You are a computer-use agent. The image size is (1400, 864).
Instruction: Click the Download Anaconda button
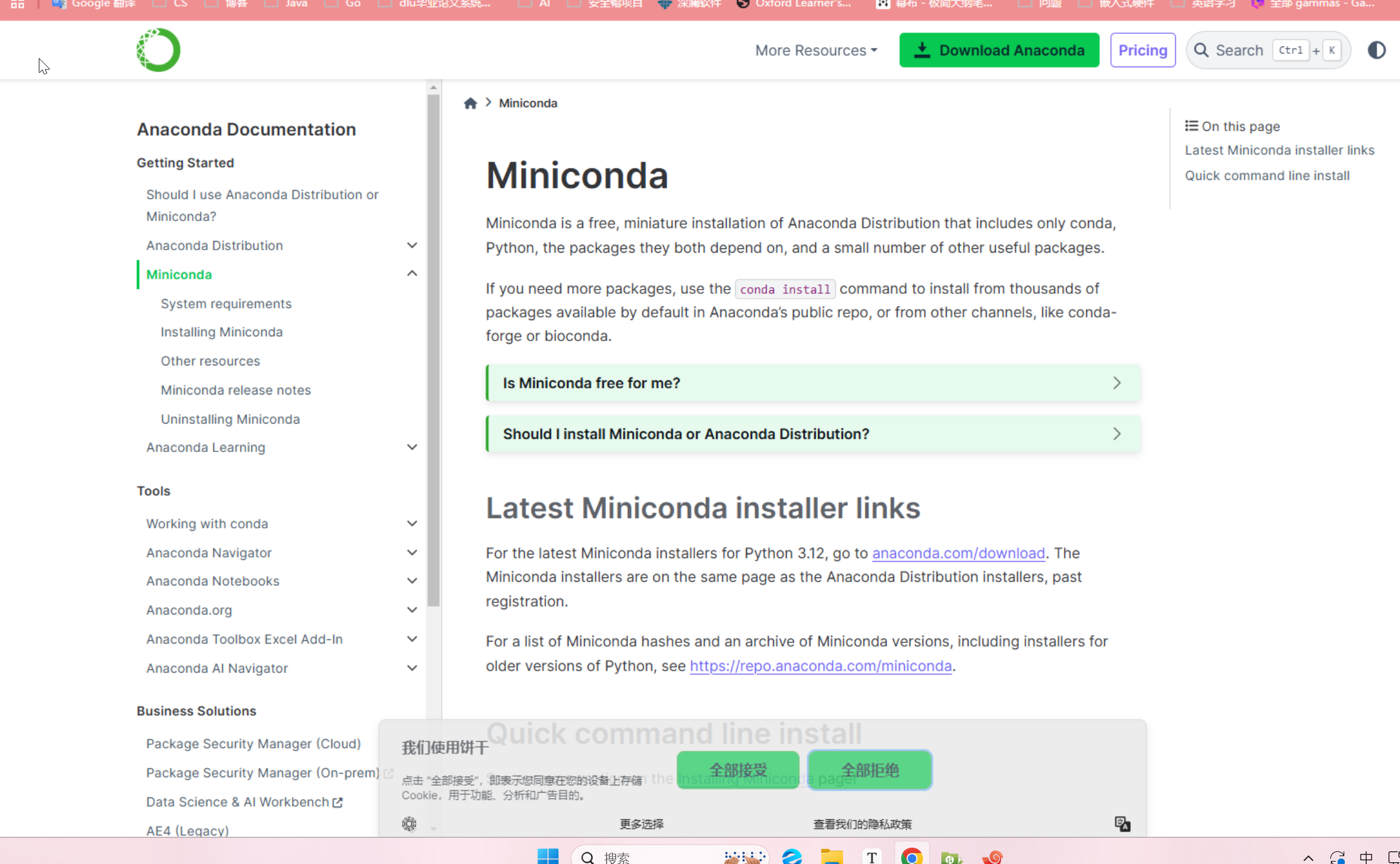(999, 50)
